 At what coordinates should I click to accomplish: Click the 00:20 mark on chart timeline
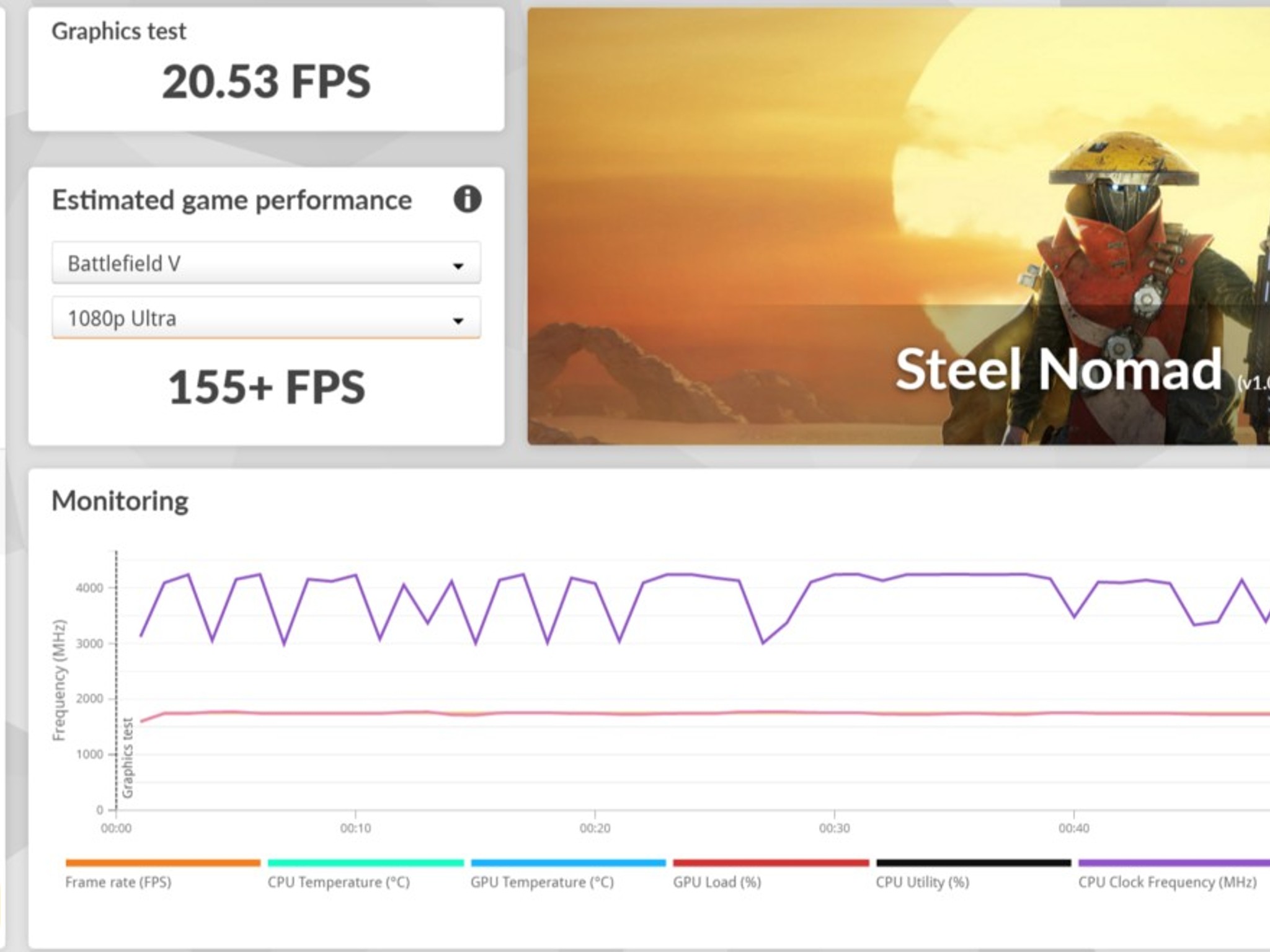(x=595, y=828)
